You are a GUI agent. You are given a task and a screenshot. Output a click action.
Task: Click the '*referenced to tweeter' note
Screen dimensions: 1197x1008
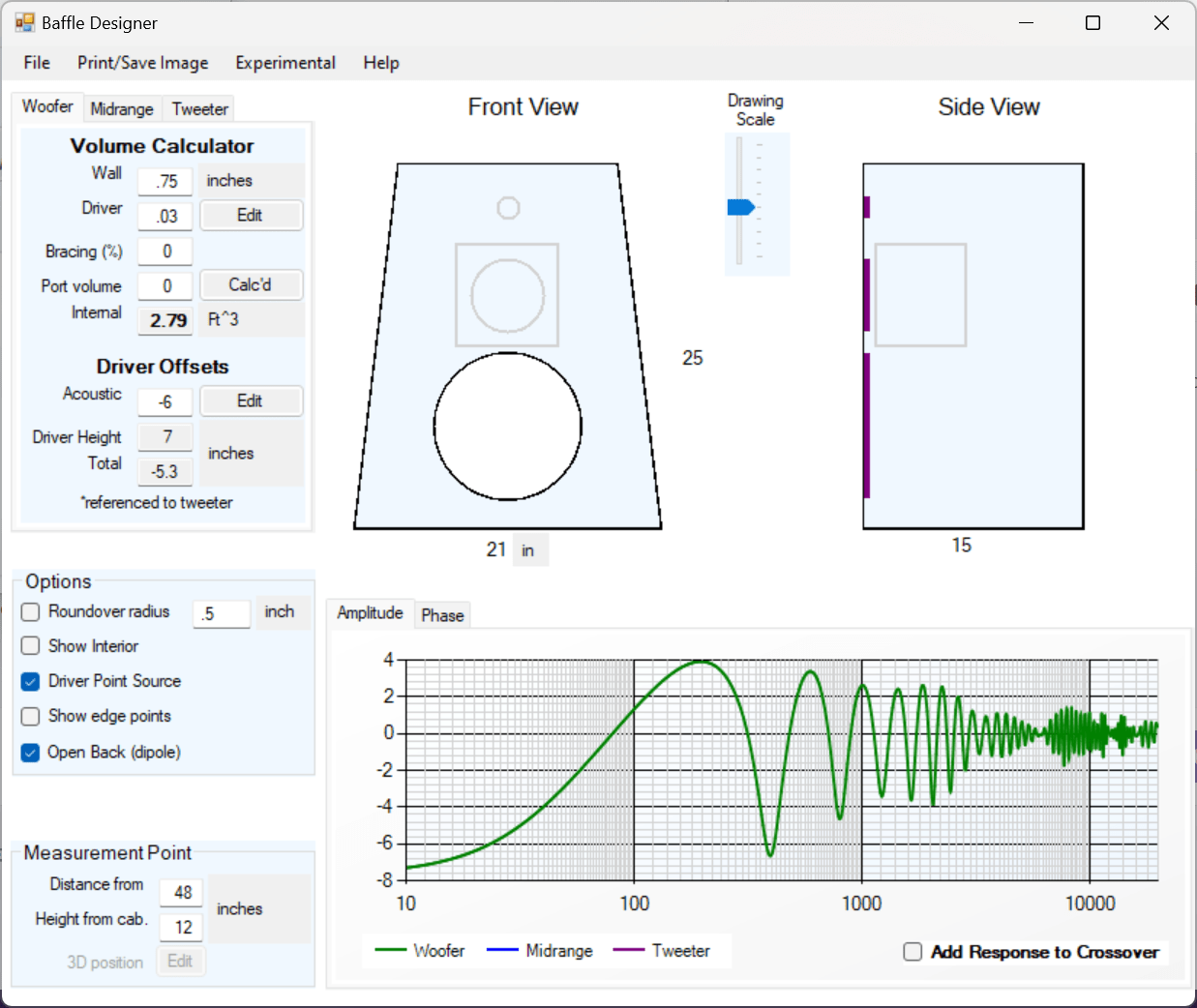[157, 503]
